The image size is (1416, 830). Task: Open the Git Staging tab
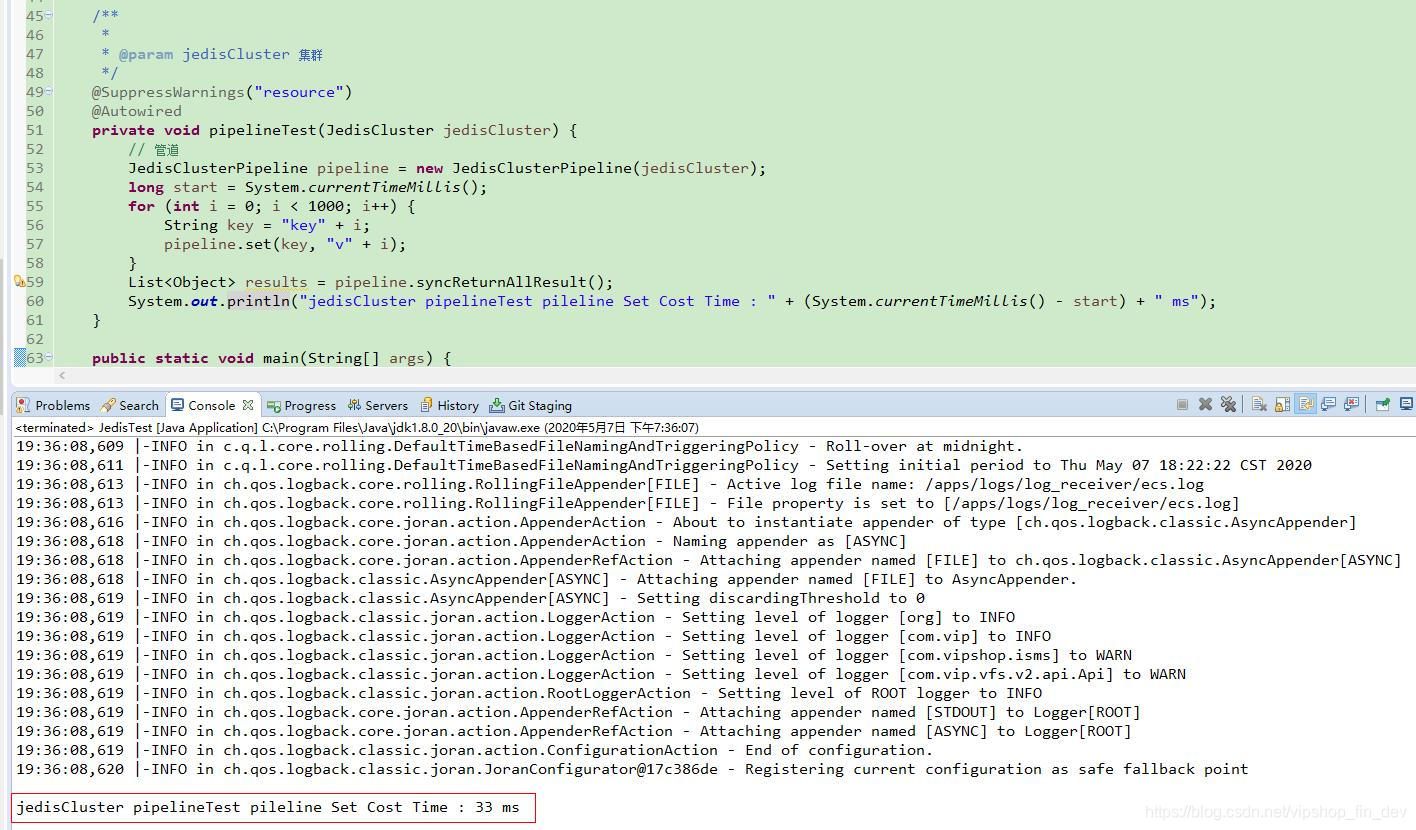click(x=531, y=405)
